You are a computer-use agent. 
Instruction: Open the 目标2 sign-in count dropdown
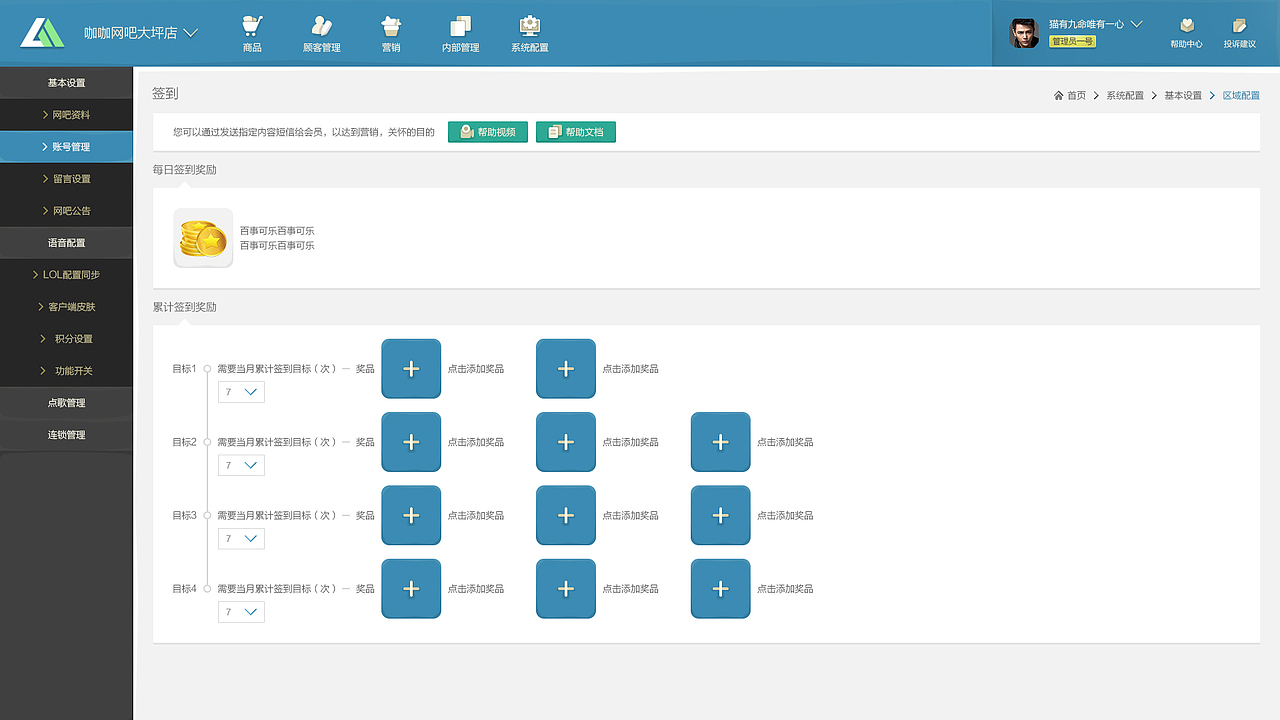[x=241, y=465]
